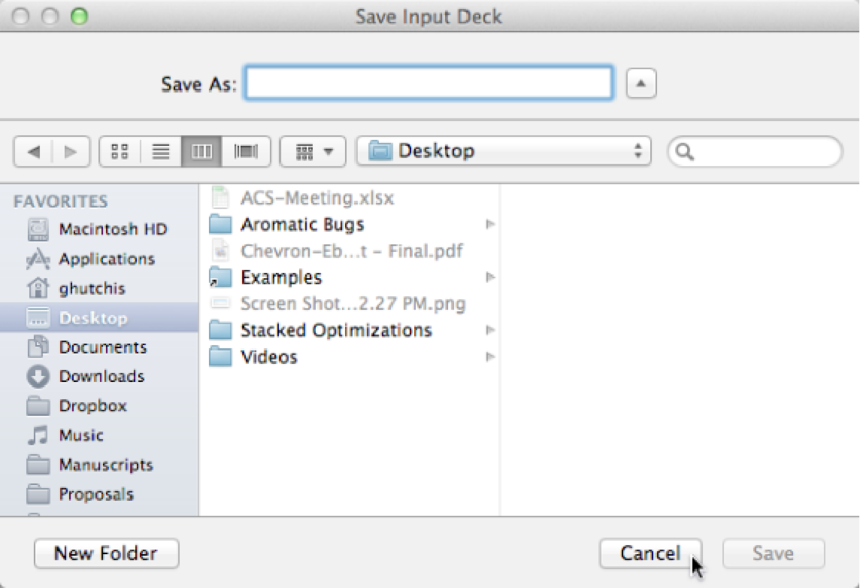
Task: Switch to icon view mode
Action: click(x=120, y=152)
